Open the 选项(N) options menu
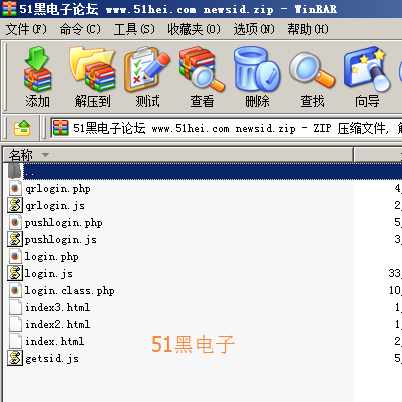 (254, 29)
